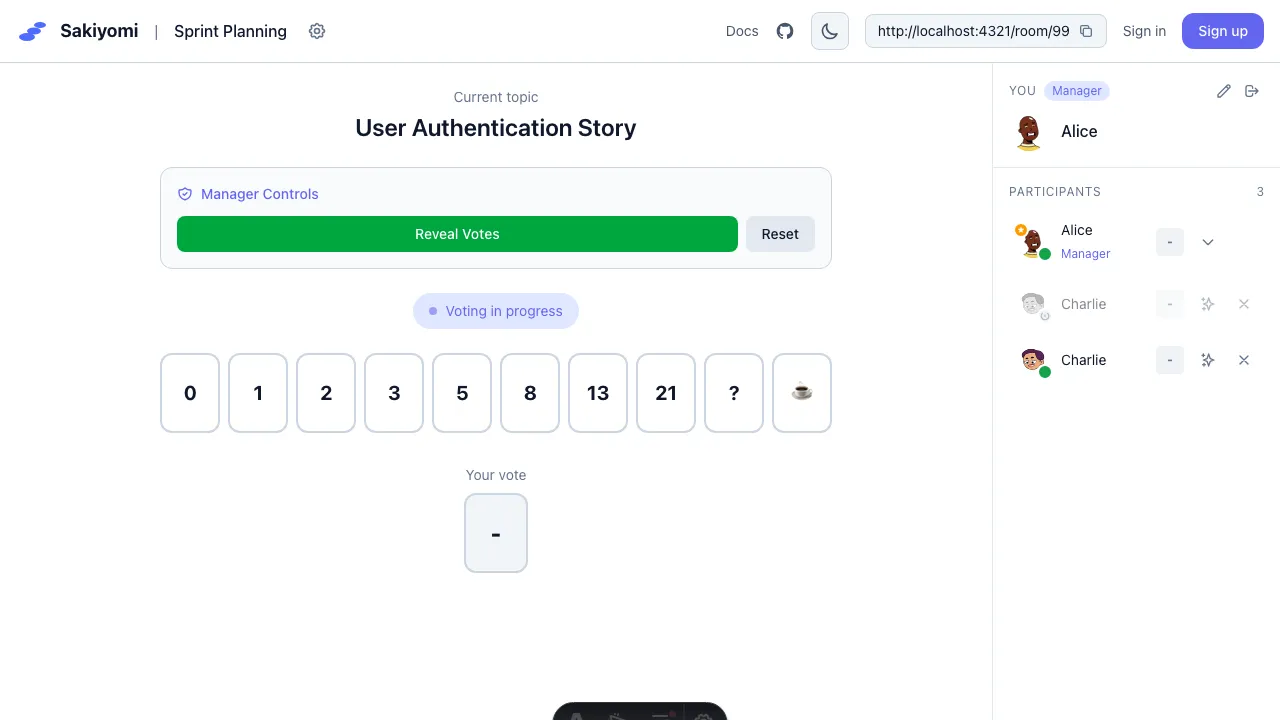Viewport: 1280px width, 720px height.
Task: Leave the room using the sign-out icon
Action: 1251,91
